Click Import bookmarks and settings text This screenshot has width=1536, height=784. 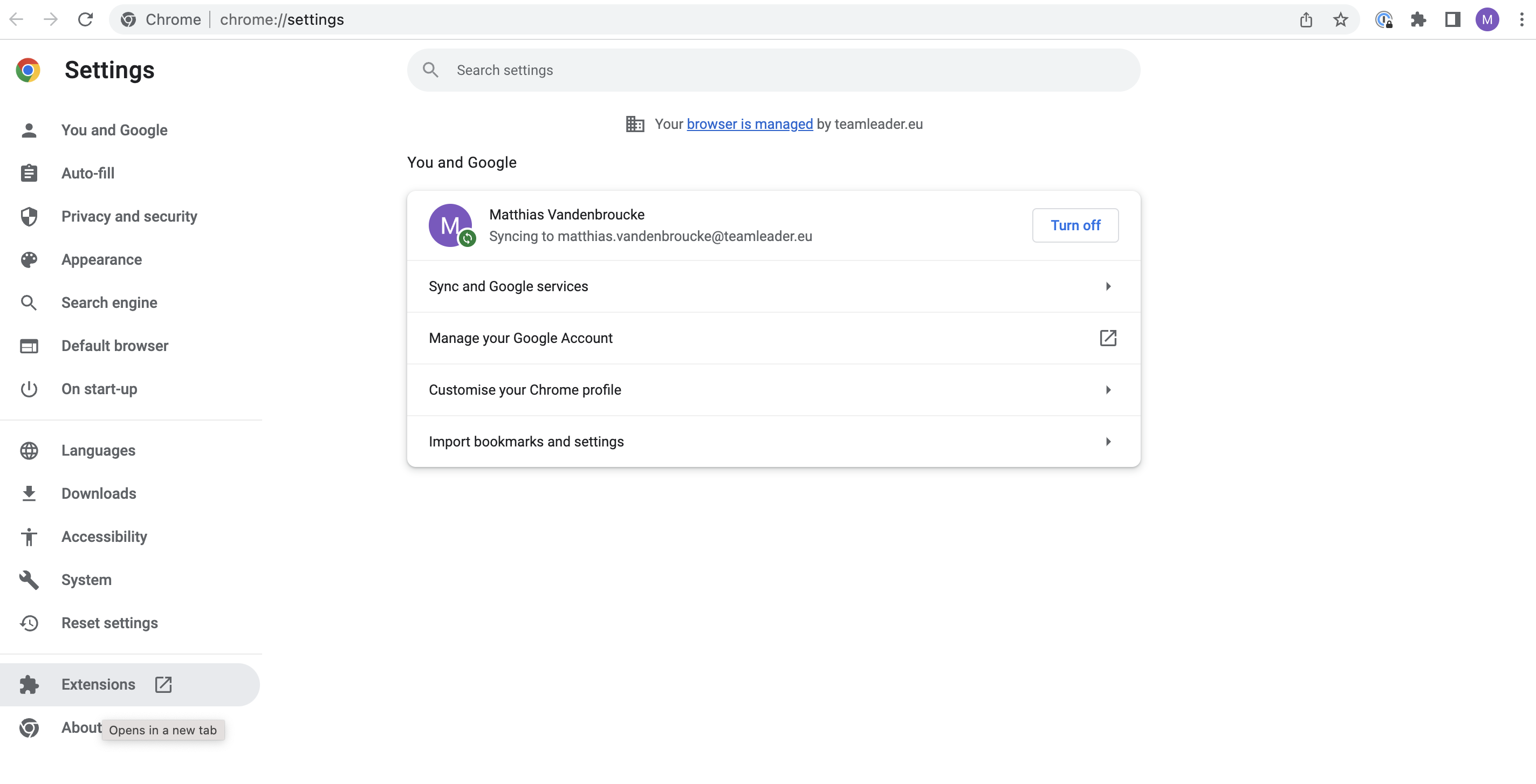coord(526,442)
